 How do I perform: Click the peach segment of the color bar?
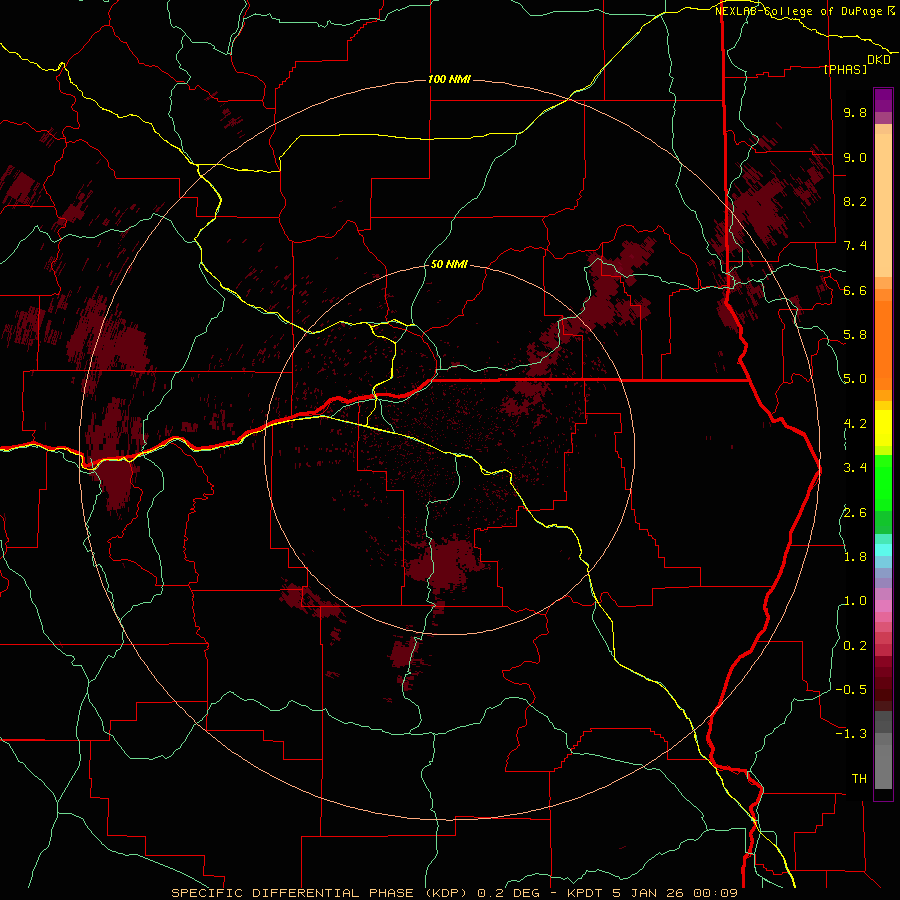pos(883,205)
